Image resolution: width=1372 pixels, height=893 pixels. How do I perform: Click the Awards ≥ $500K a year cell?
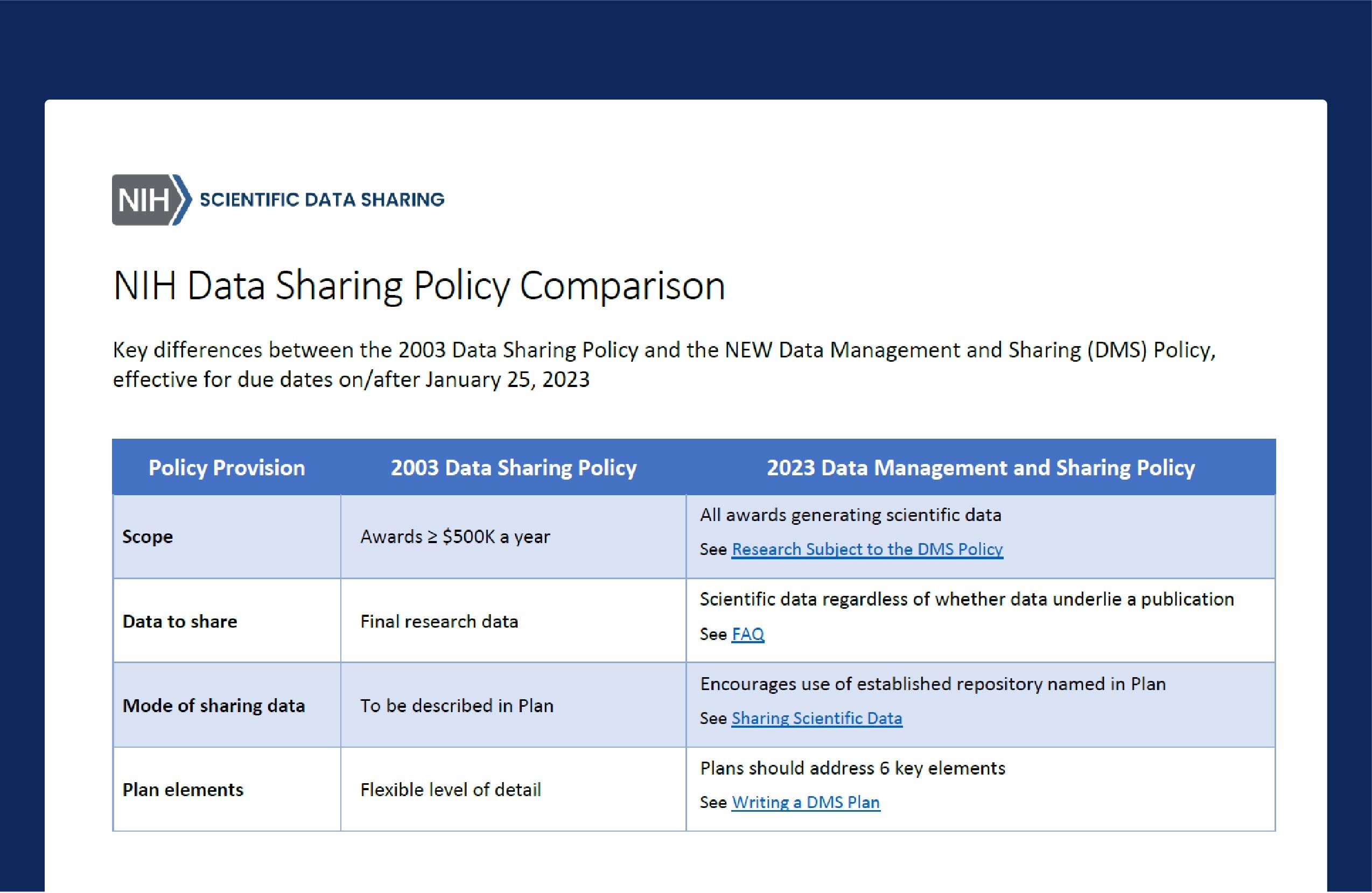point(455,537)
